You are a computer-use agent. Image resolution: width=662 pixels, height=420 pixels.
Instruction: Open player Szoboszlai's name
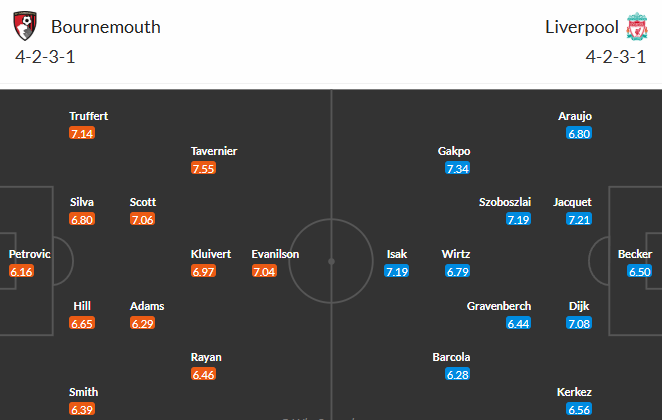pos(505,202)
